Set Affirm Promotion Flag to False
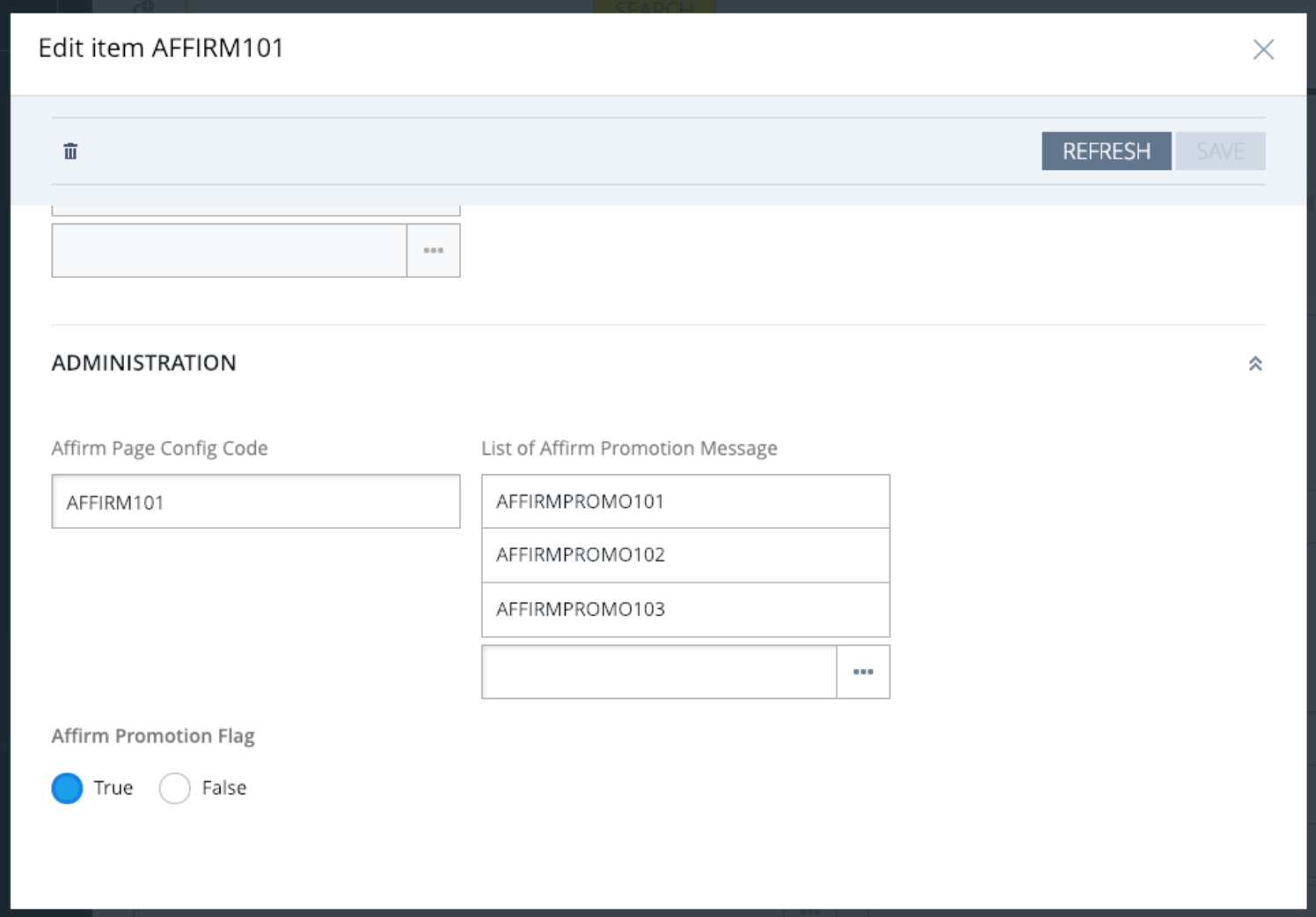Viewport: 1316px width, 917px height. click(x=175, y=788)
